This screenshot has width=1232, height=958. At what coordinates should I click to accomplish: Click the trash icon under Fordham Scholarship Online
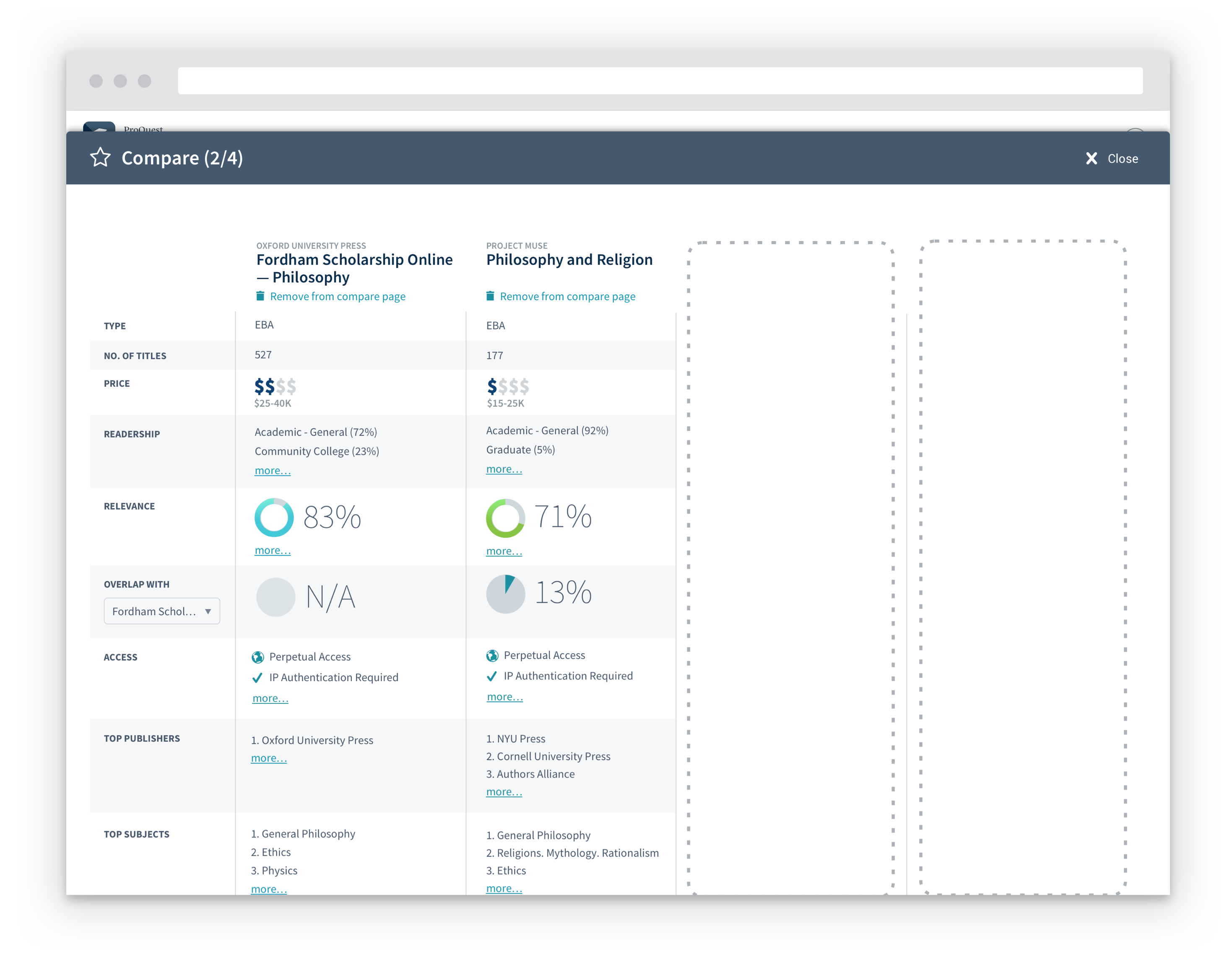click(x=260, y=296)
